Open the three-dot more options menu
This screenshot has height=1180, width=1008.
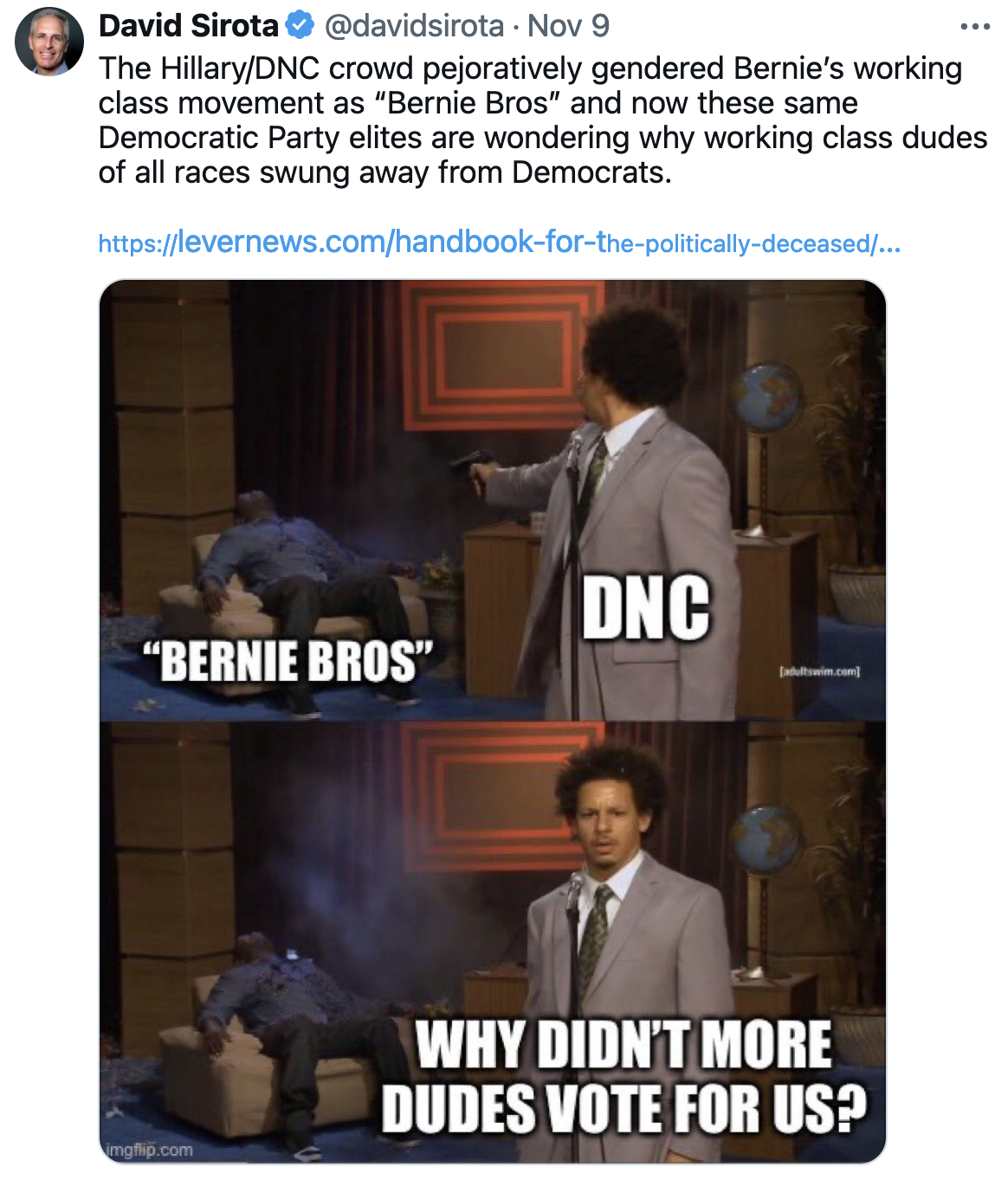coord(975,27)
